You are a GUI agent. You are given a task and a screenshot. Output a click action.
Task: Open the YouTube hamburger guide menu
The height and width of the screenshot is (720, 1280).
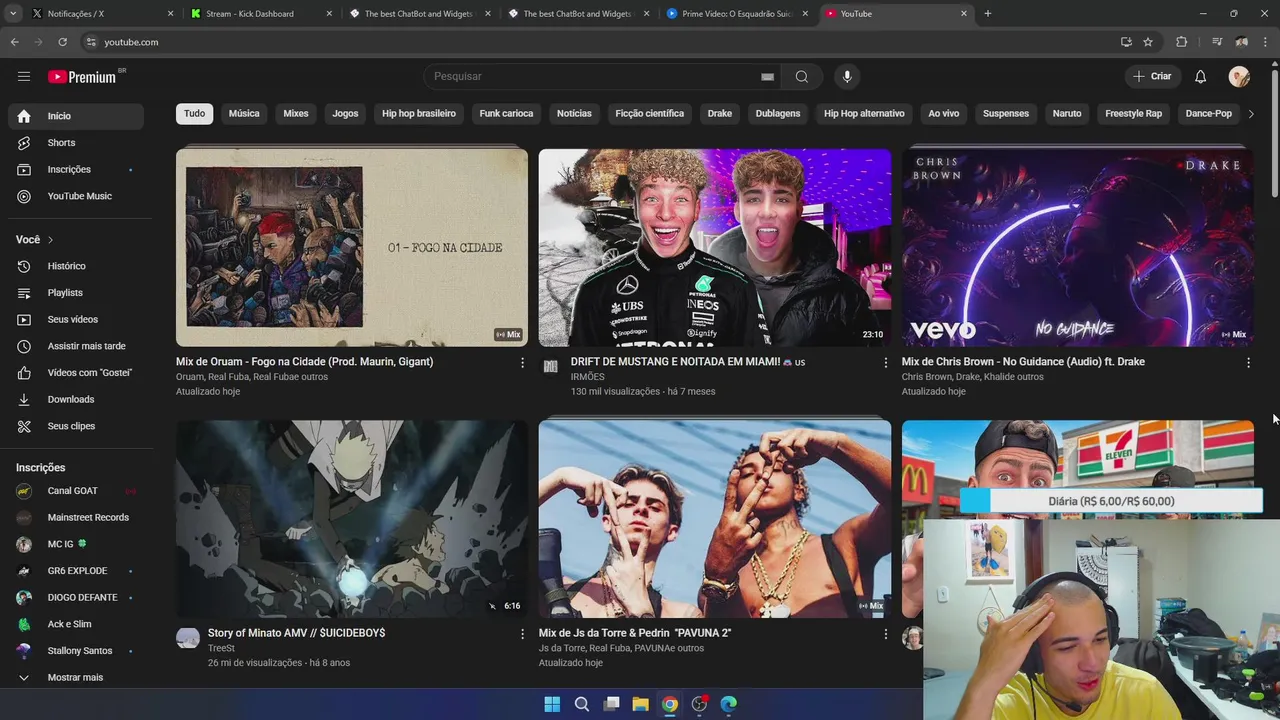(24, 76)
